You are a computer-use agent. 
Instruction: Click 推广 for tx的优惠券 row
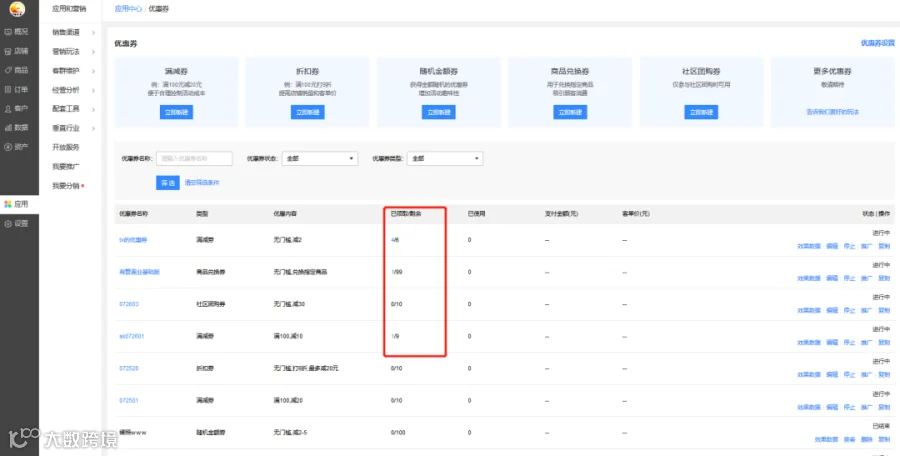pyautogui.click(x=867, y=246)
